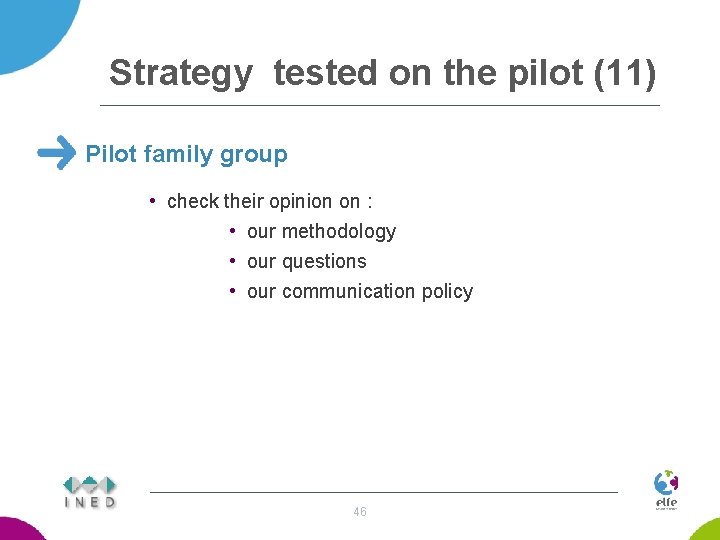
Task: Click the elfe logo
Action: pos(666,490)
